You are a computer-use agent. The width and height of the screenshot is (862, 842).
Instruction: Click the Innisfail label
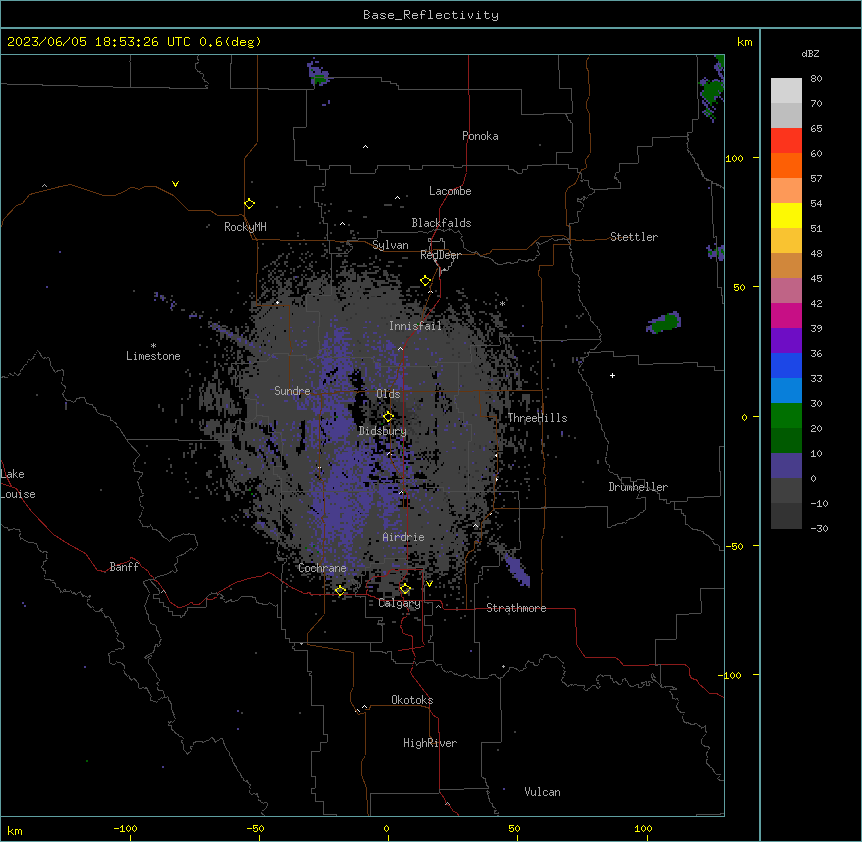tap(415, 326)
